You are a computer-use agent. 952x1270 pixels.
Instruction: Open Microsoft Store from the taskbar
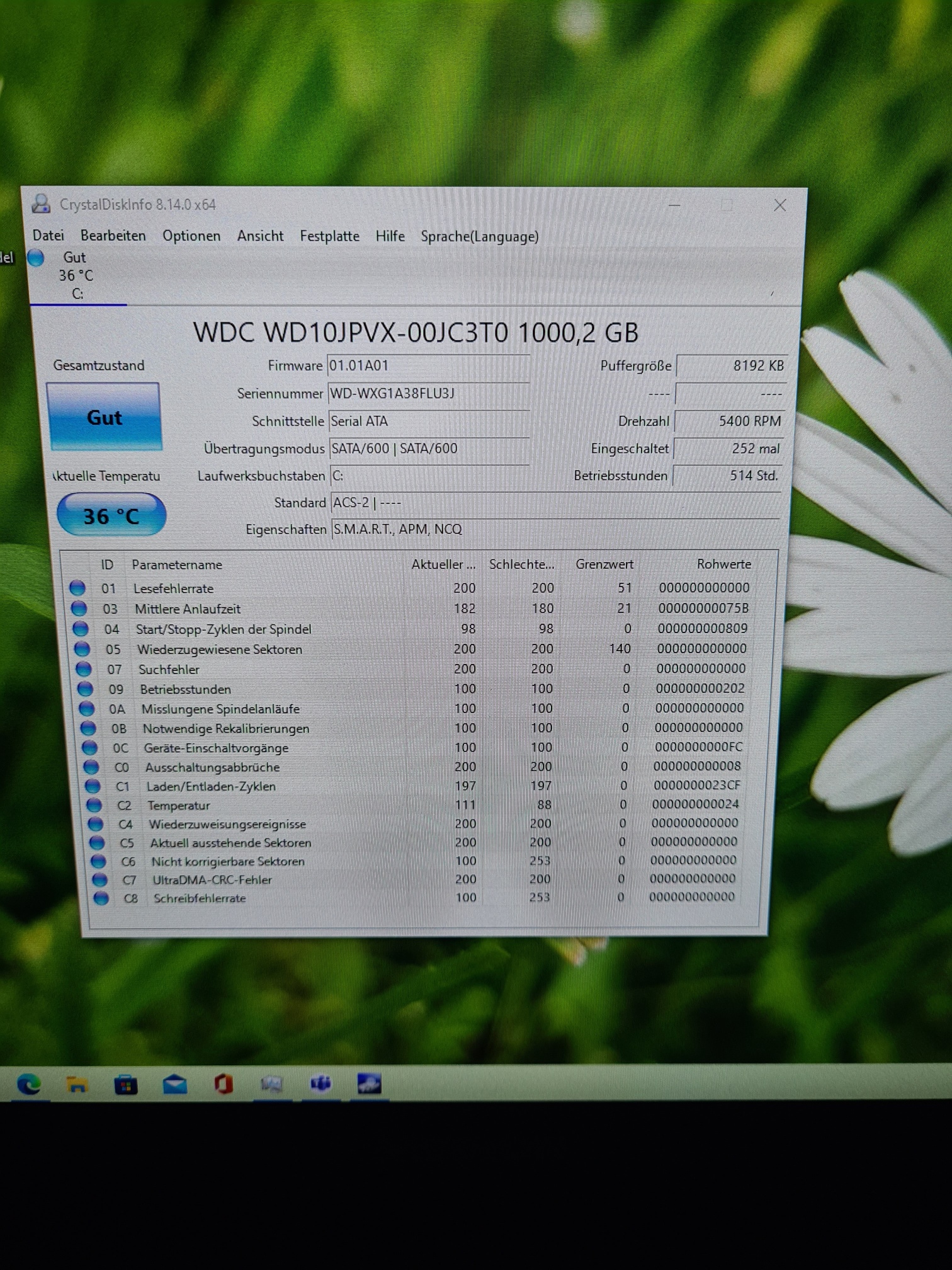tap(126, 1085)
